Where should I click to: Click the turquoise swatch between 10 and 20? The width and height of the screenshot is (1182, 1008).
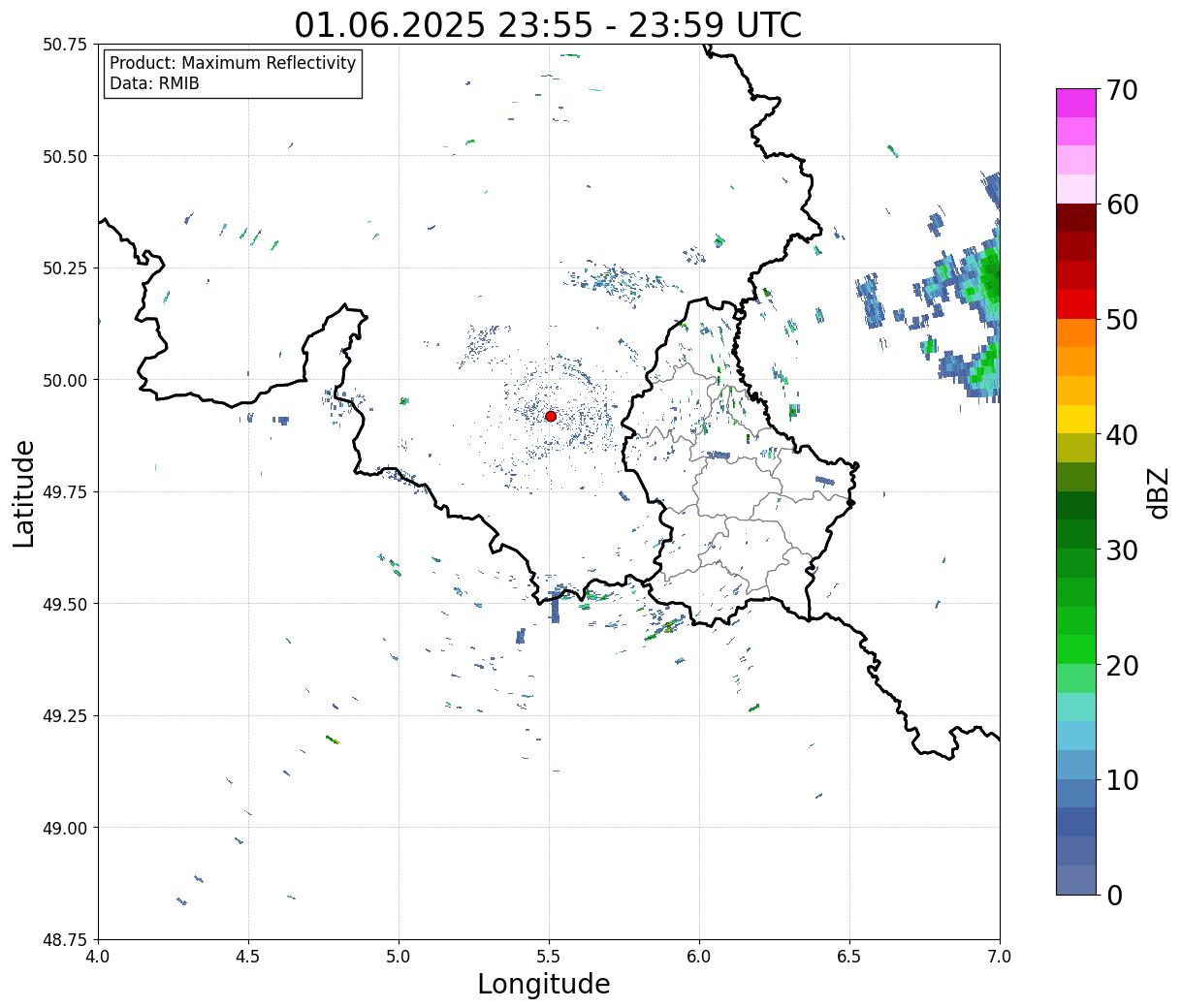(x=1076, y=708)
